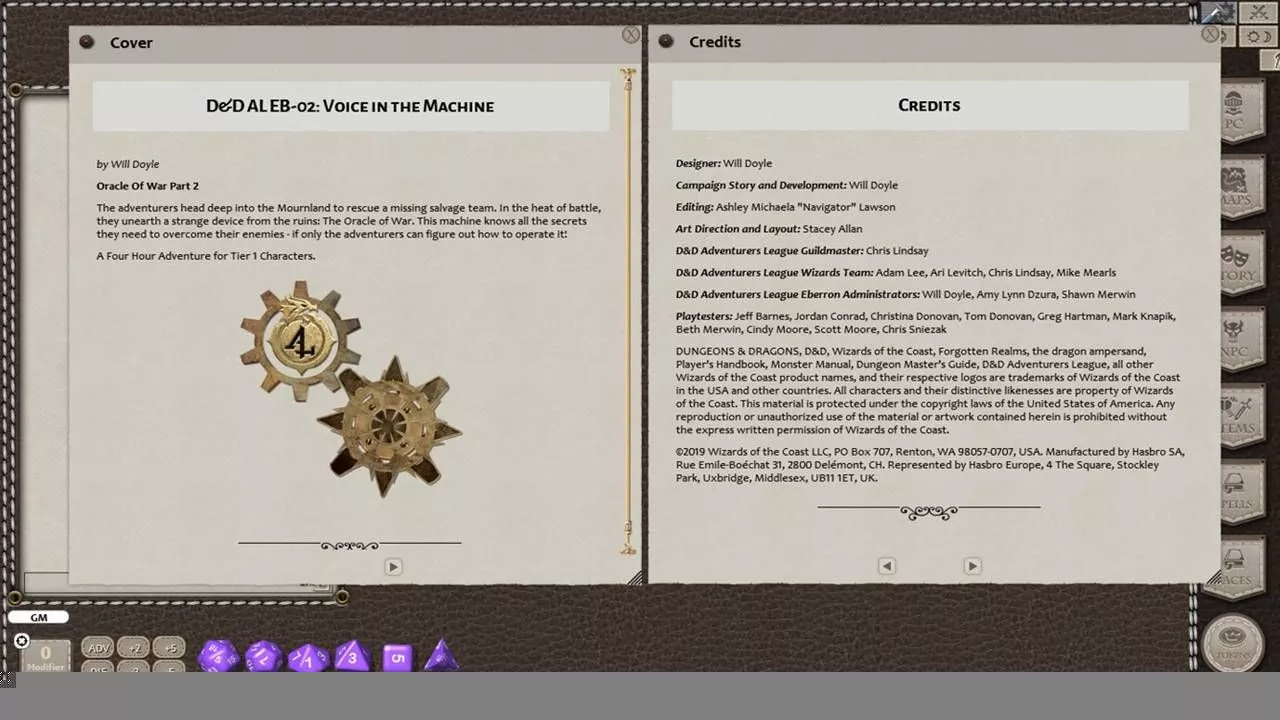Click the ADV advantage button
Image resolution: width=1280 pixels, height=720 pixels.
tap(98, 648)
